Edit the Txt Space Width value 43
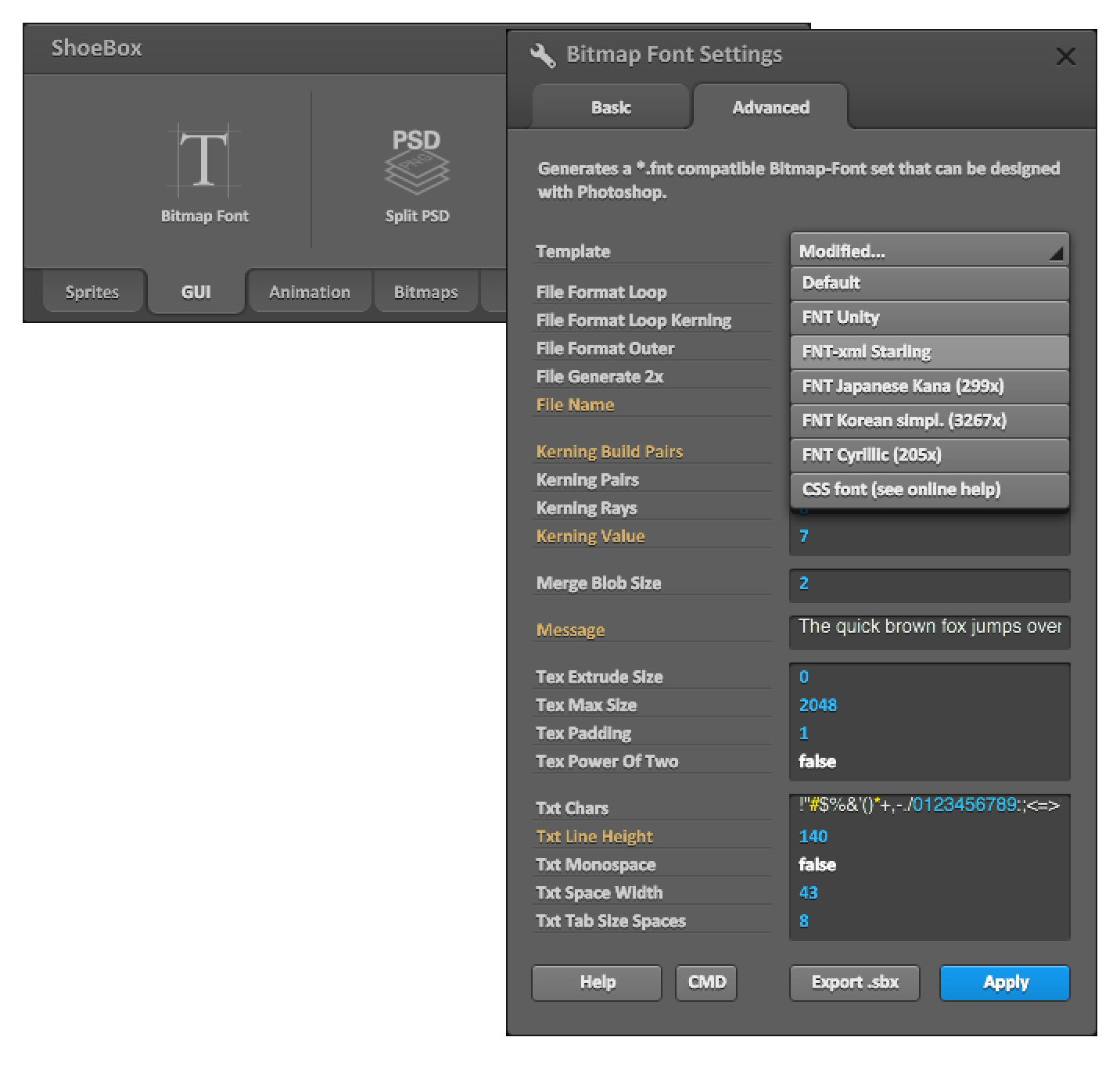The image size is (1120, 1073). click(x=929, y=893)
